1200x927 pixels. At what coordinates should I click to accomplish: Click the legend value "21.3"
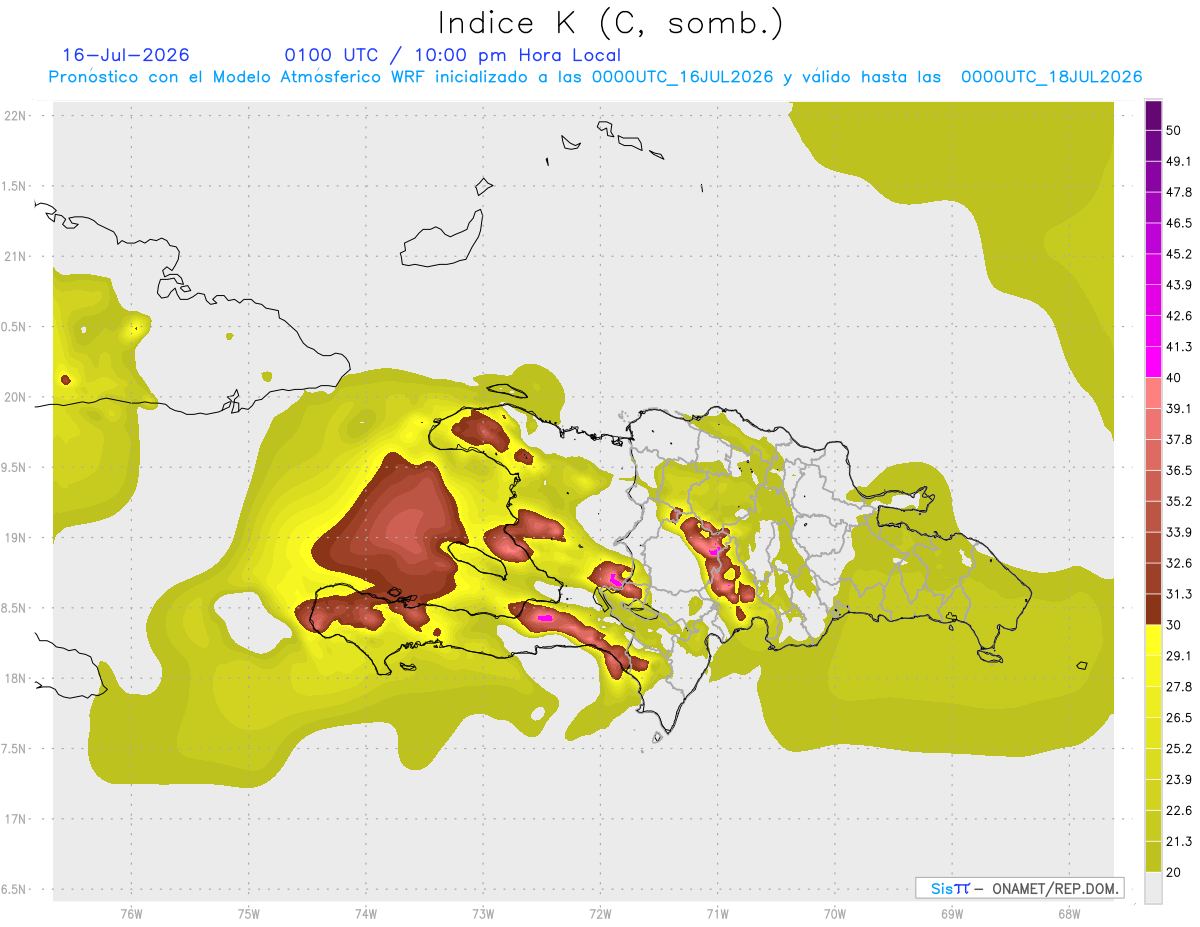point(1178,841)
